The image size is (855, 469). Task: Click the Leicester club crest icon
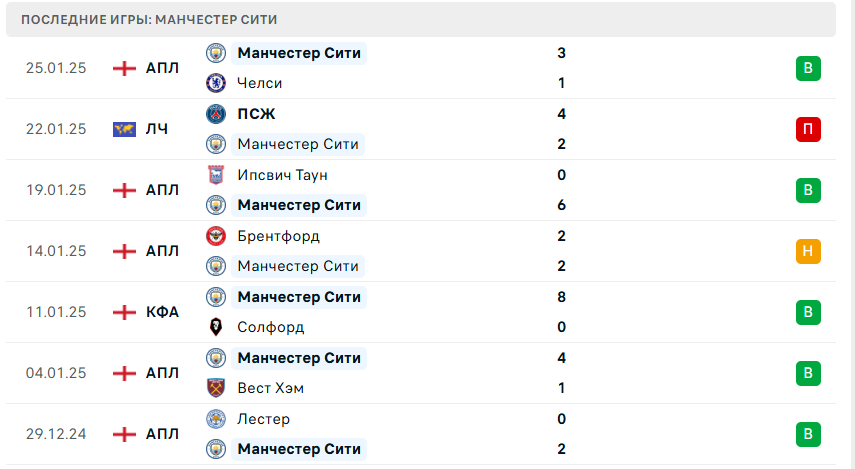click(215, 419)
